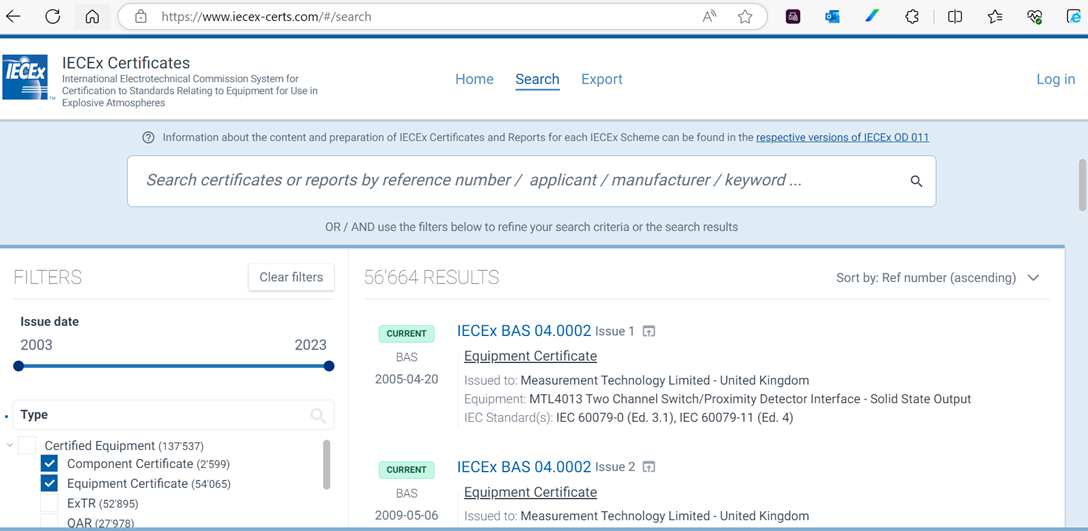Refresh the page with the reload button
1088x531 pixels.
click(x=53, y=17)
